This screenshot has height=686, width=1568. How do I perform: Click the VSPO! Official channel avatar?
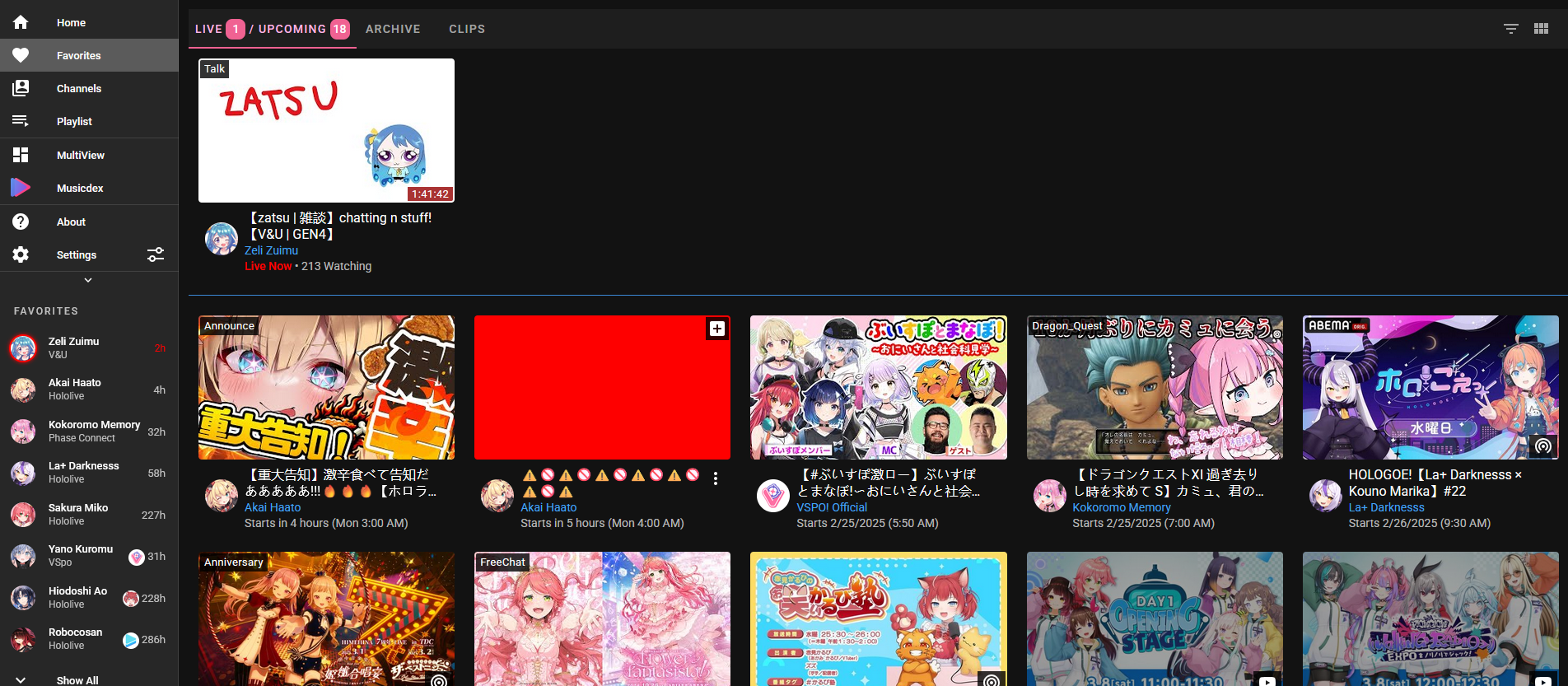(x=773, y=496)
